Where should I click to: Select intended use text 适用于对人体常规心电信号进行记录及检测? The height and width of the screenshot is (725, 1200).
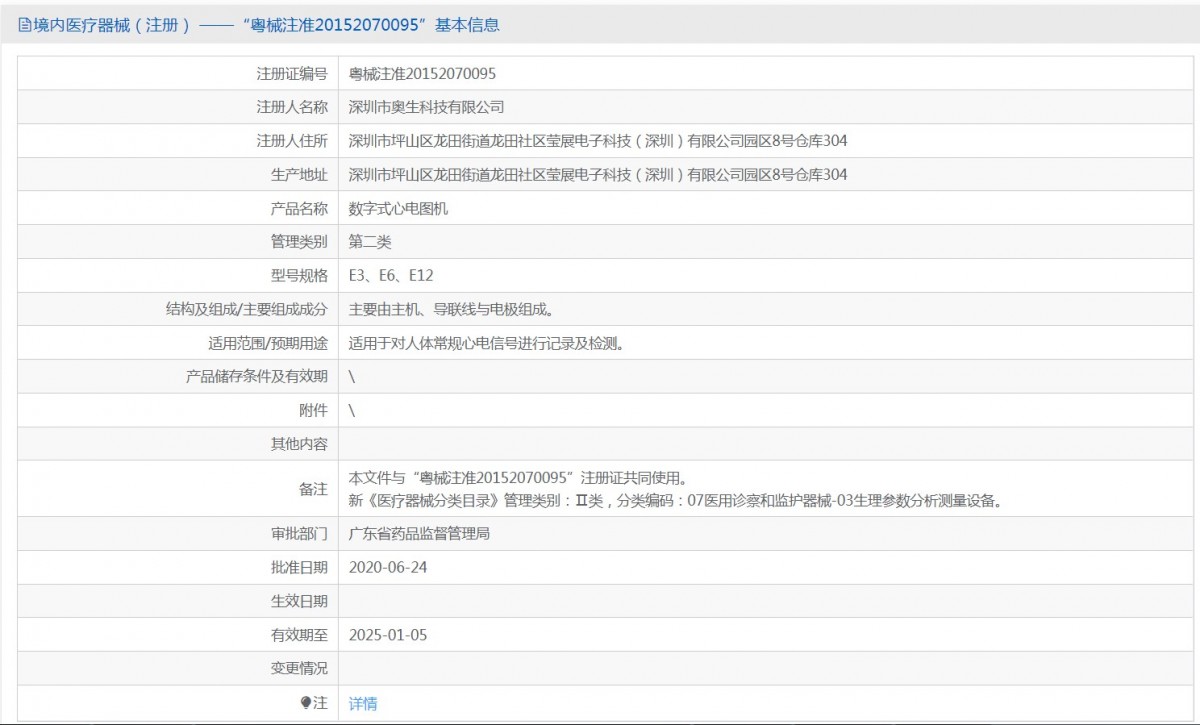pyautogui.click(x=487, y=344)
